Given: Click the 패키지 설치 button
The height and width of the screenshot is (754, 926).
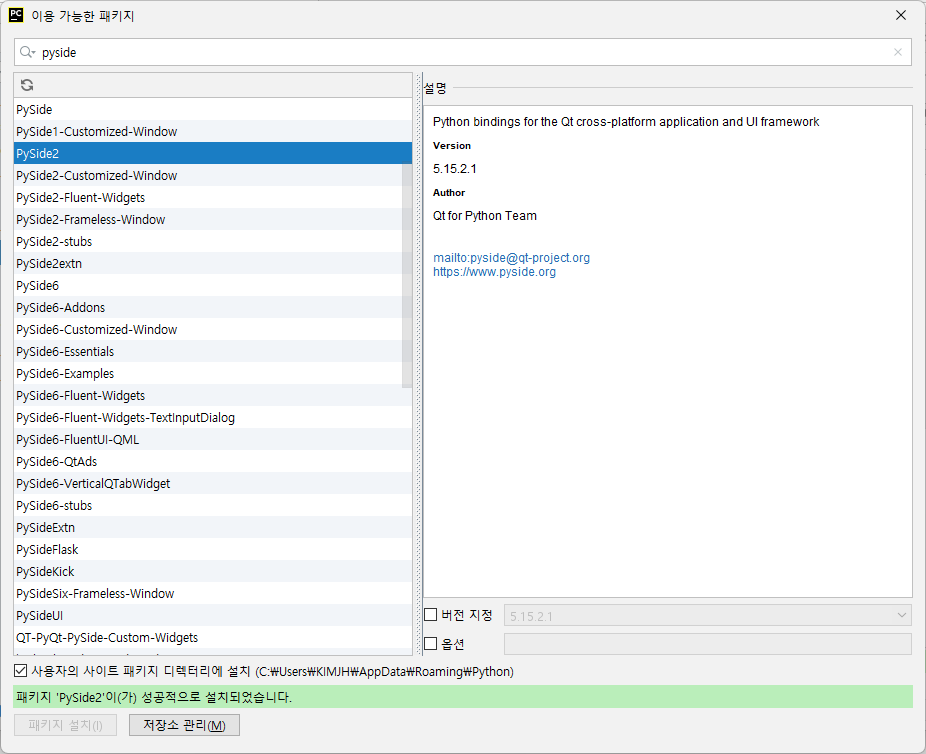Looking at the screenshot, I should 66,725.
